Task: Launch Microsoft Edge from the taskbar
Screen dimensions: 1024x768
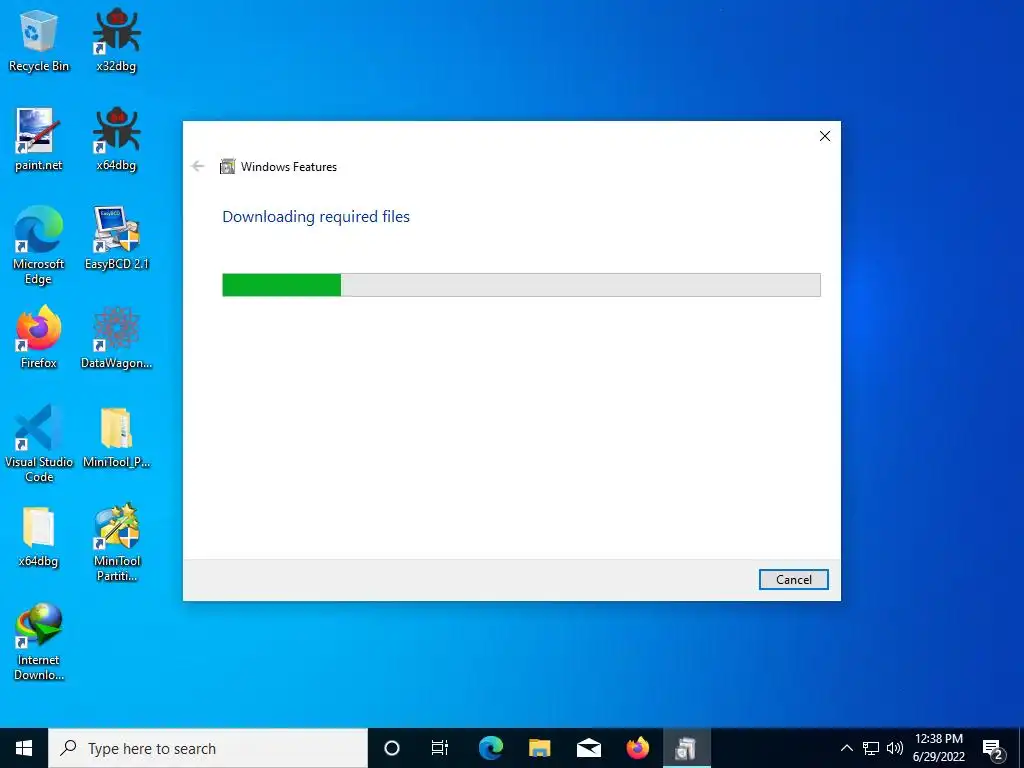Action: 490,748
